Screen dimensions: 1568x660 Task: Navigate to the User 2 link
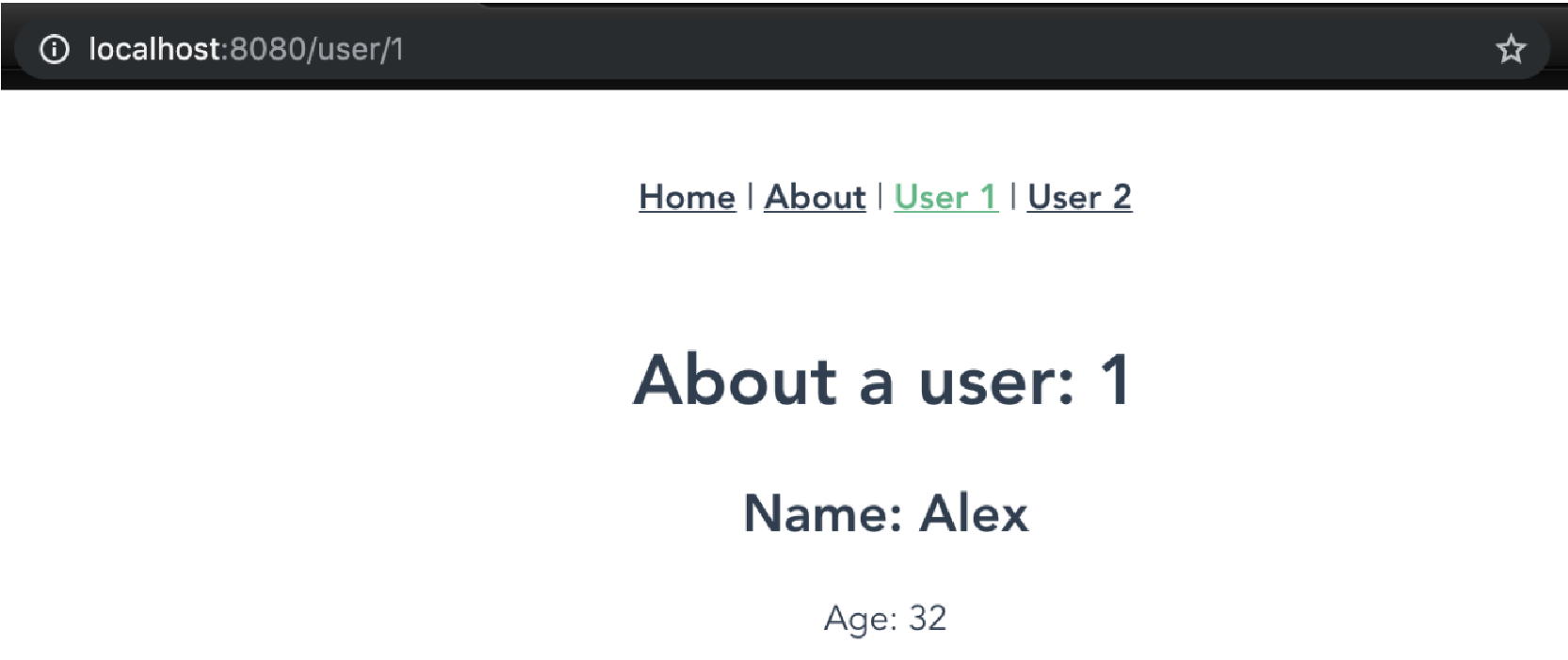[x=1079, y=197]
